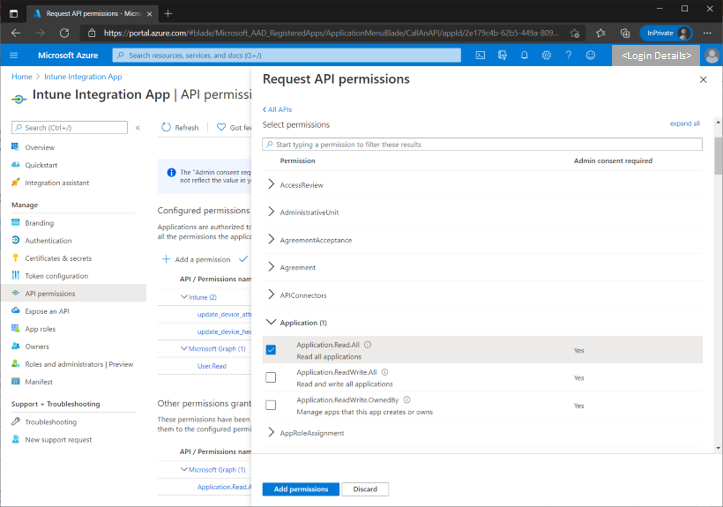Click the InPrivate profile badge
This screenshot has height=507, width=723.
[x=666, y=33]
